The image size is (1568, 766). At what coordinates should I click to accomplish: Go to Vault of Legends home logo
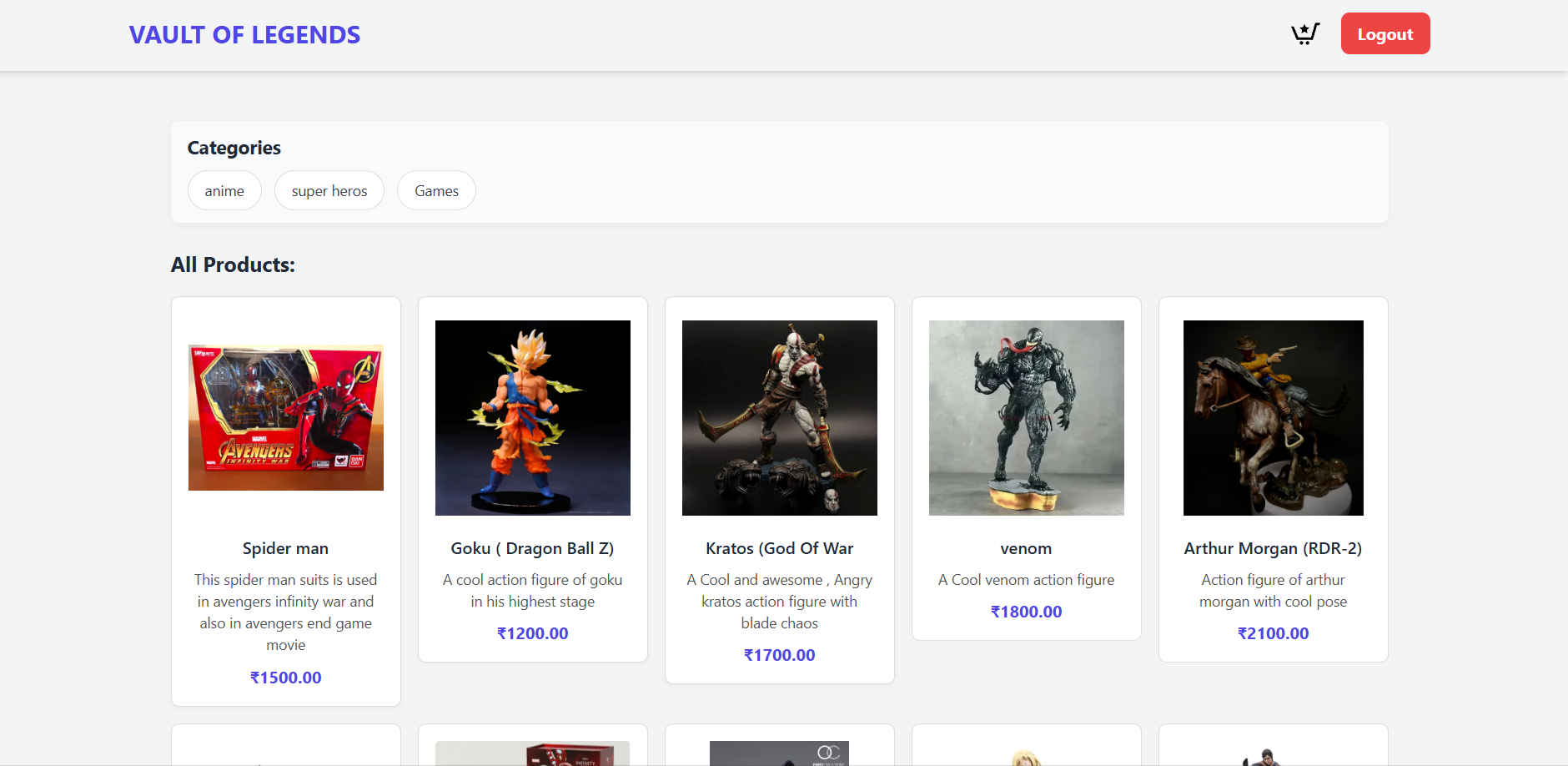[x=244, y=35]
